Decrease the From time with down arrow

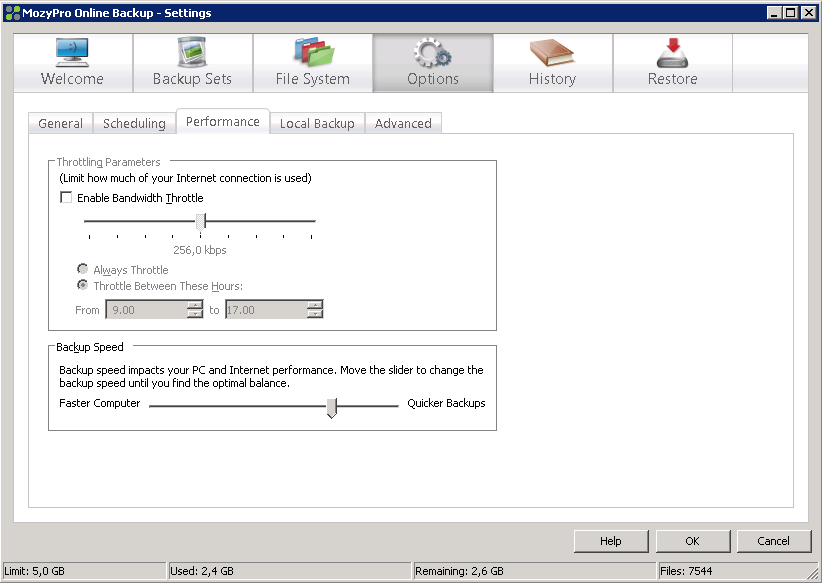point(195,314)
